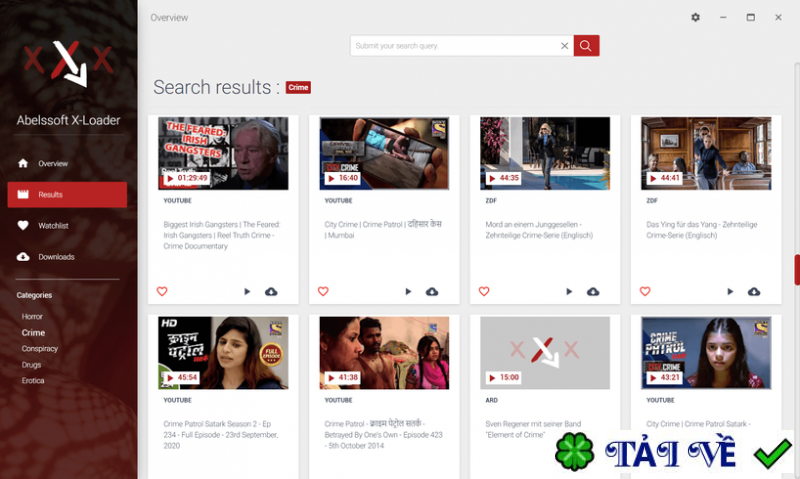Click the Search results heading
This screenshot has height=479, width=800.
216,87
